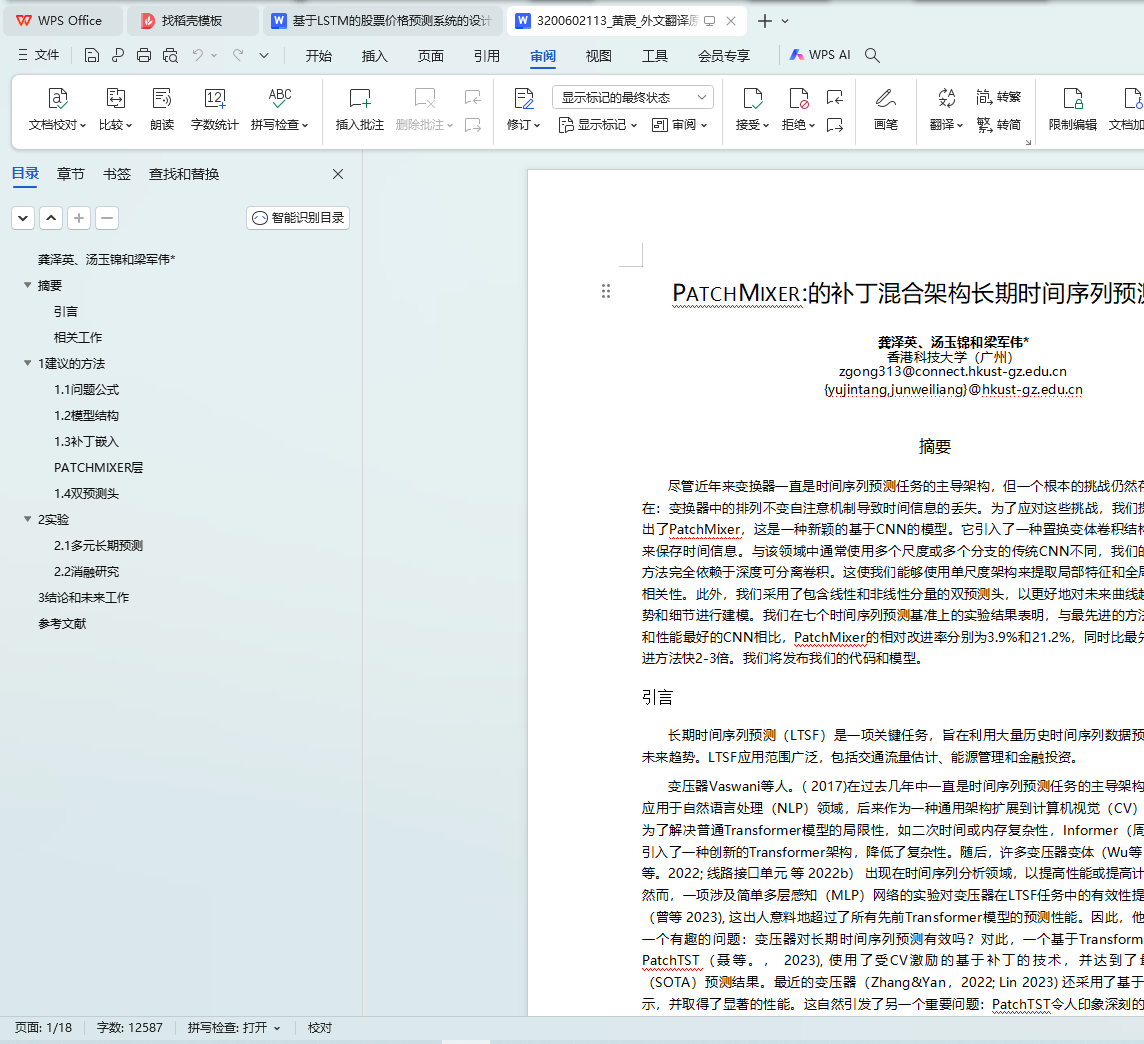This screenshot has width=1144, height=1044.
Task: Switch to the 工具 ribbon tab
Action: click(654, 55)
